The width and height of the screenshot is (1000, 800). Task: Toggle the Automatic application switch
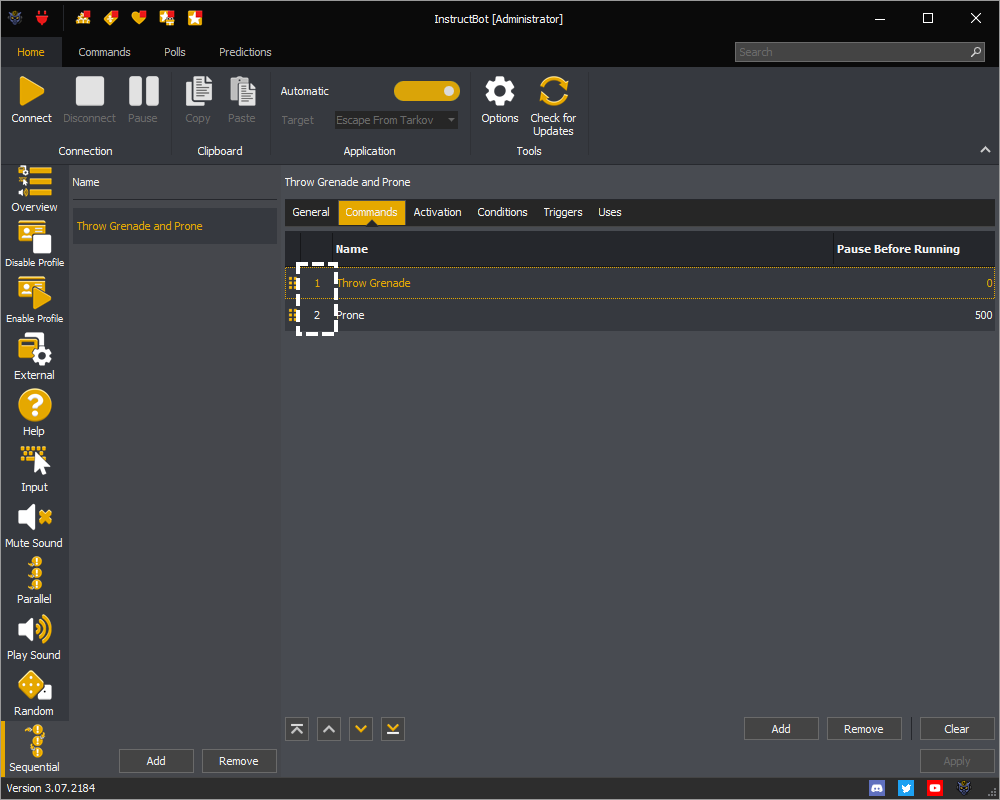427,91
